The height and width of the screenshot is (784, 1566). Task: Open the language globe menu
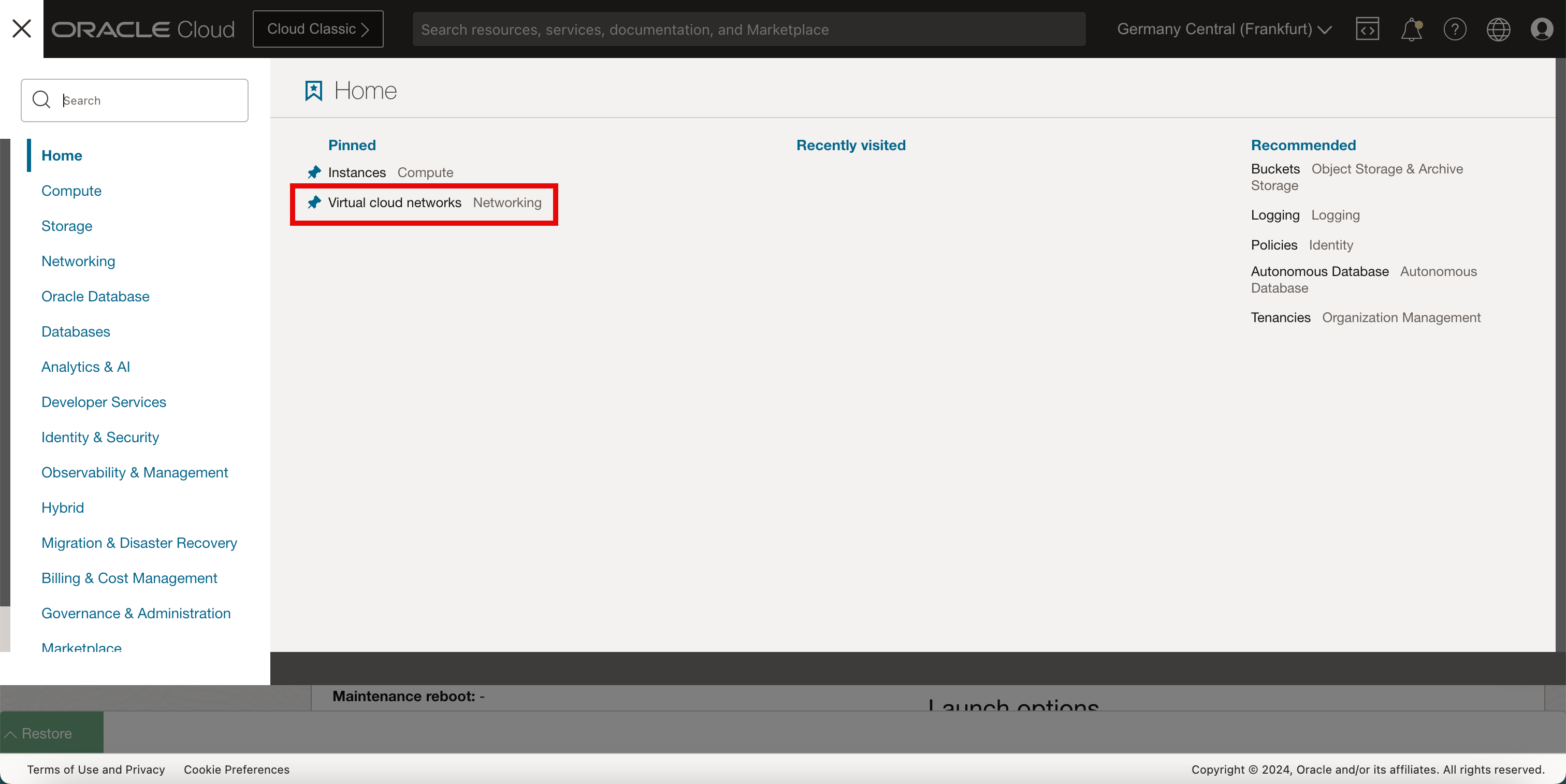(1498, 28)
